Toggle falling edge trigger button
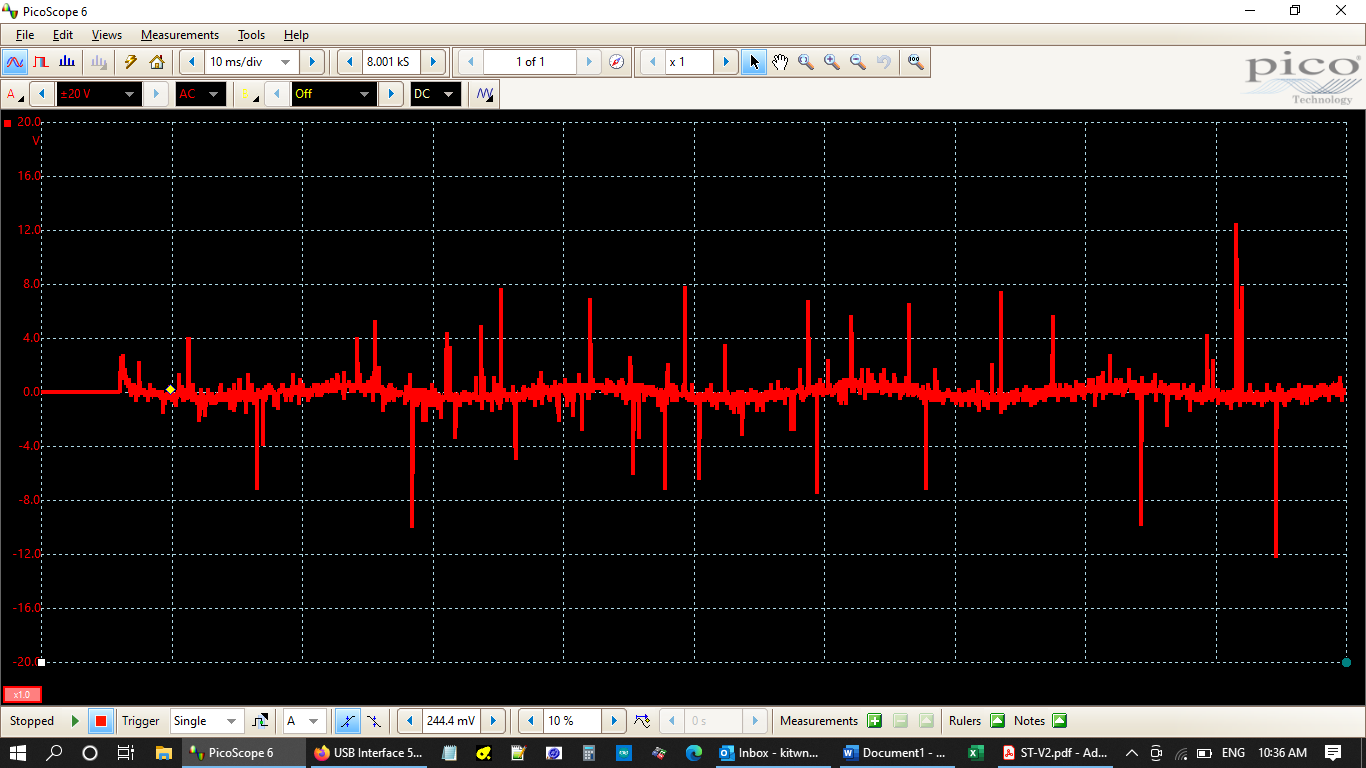1366x768 pixels. pos(373,721)
